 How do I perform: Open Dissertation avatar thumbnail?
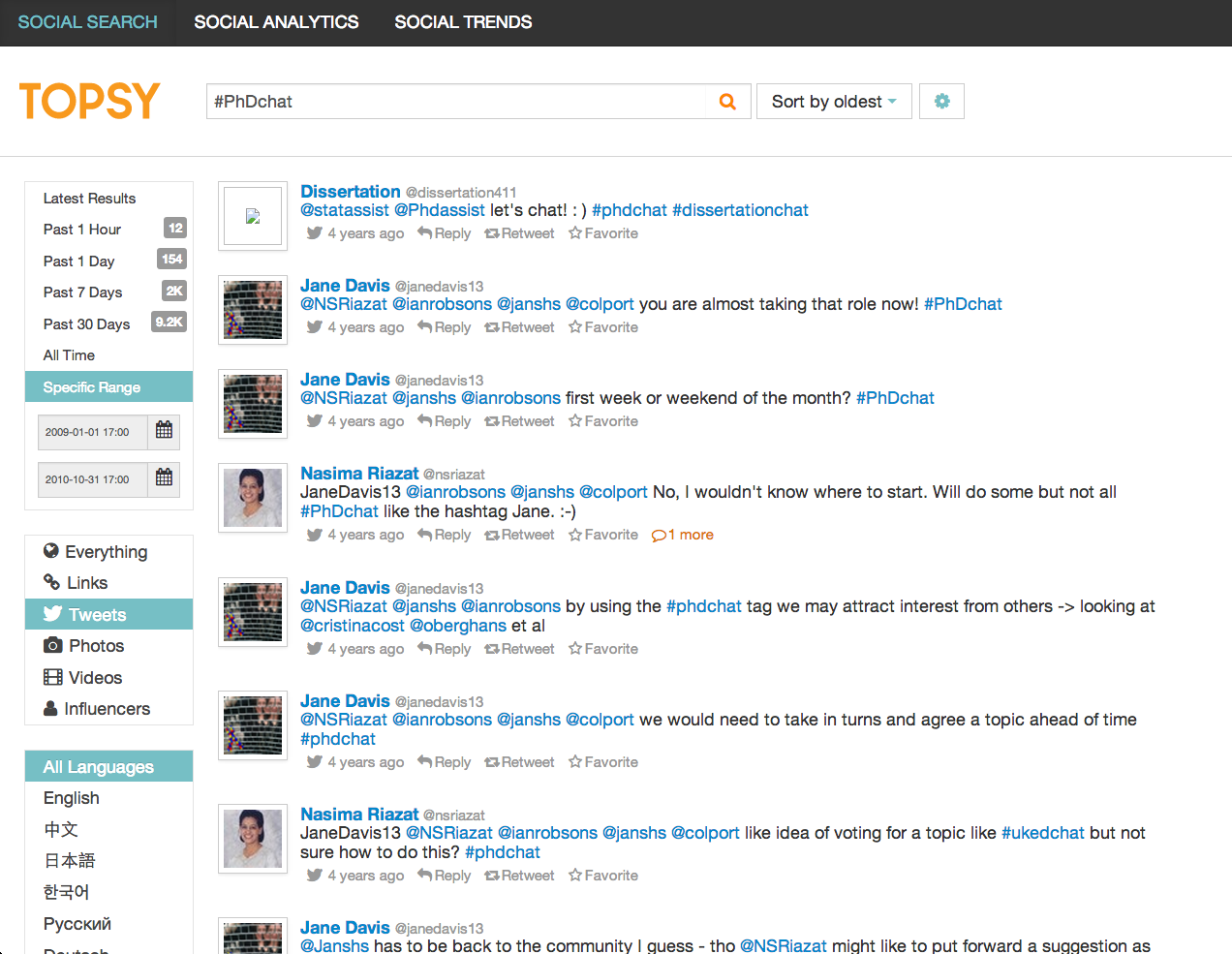253,216
